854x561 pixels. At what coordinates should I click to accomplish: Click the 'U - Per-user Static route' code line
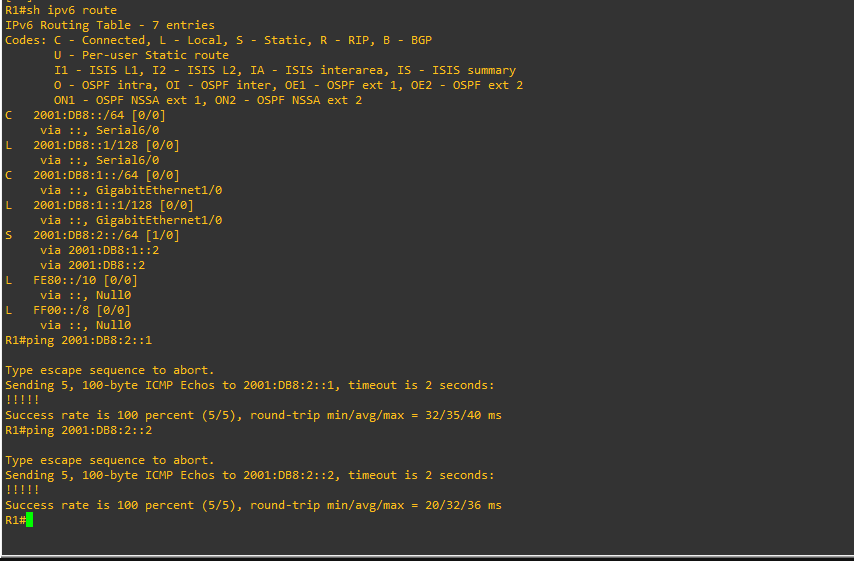pos(142,55)
